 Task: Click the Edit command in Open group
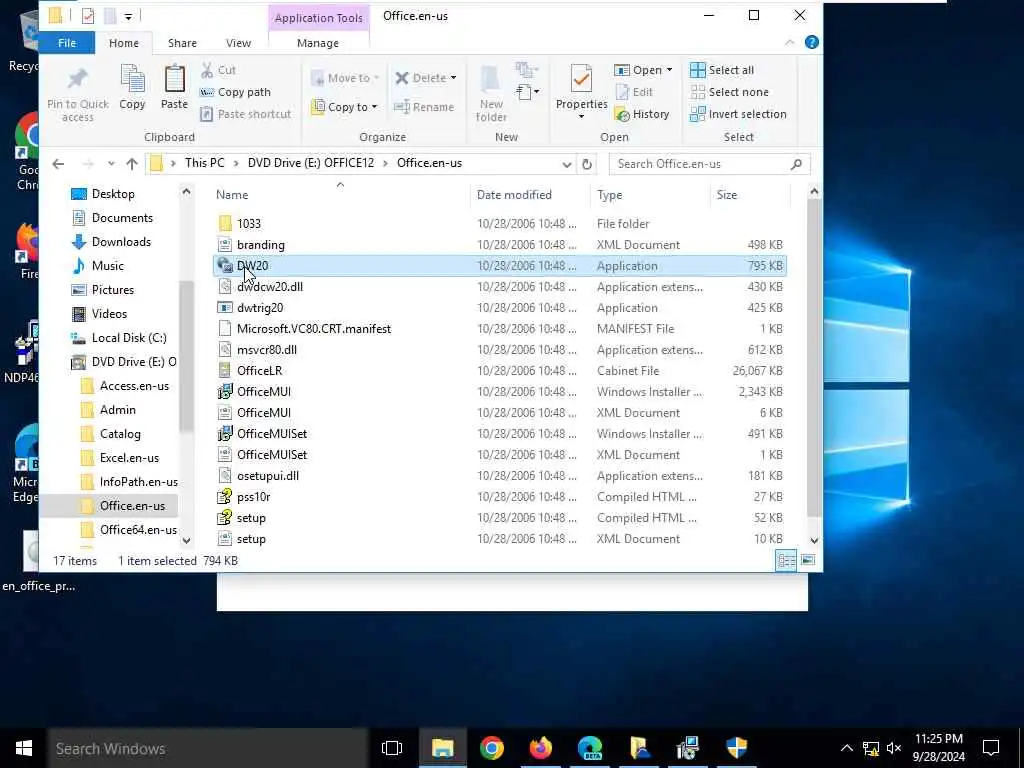coord(634,92)
